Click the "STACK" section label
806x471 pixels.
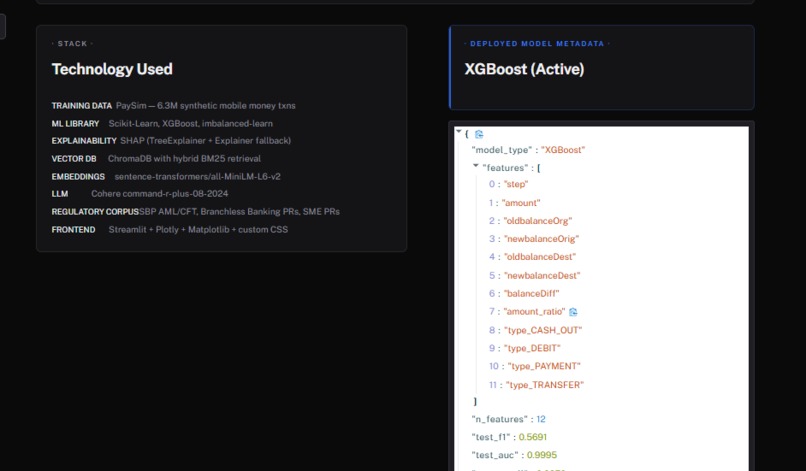click(72, 44)
